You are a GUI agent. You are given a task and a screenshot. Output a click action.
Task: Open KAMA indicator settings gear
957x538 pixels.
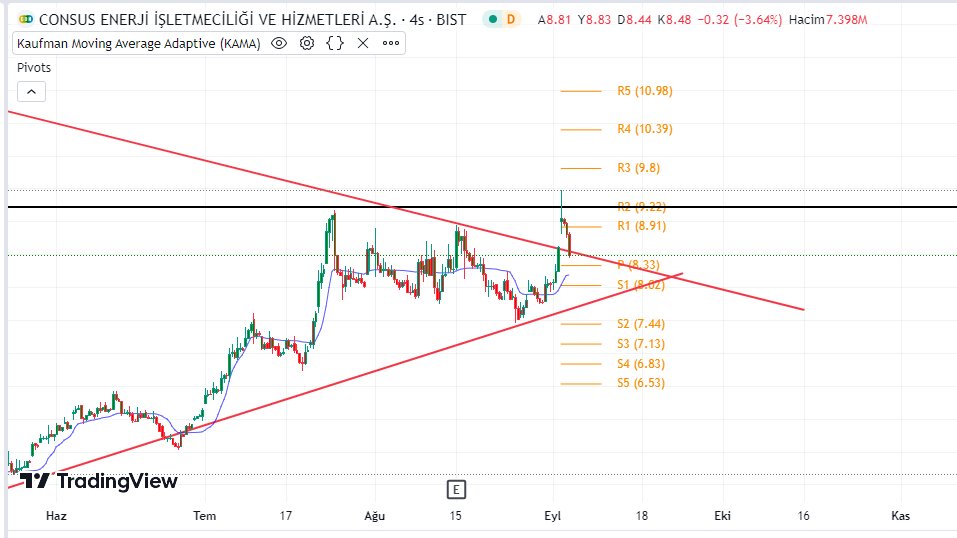click(x=307, y=43)
